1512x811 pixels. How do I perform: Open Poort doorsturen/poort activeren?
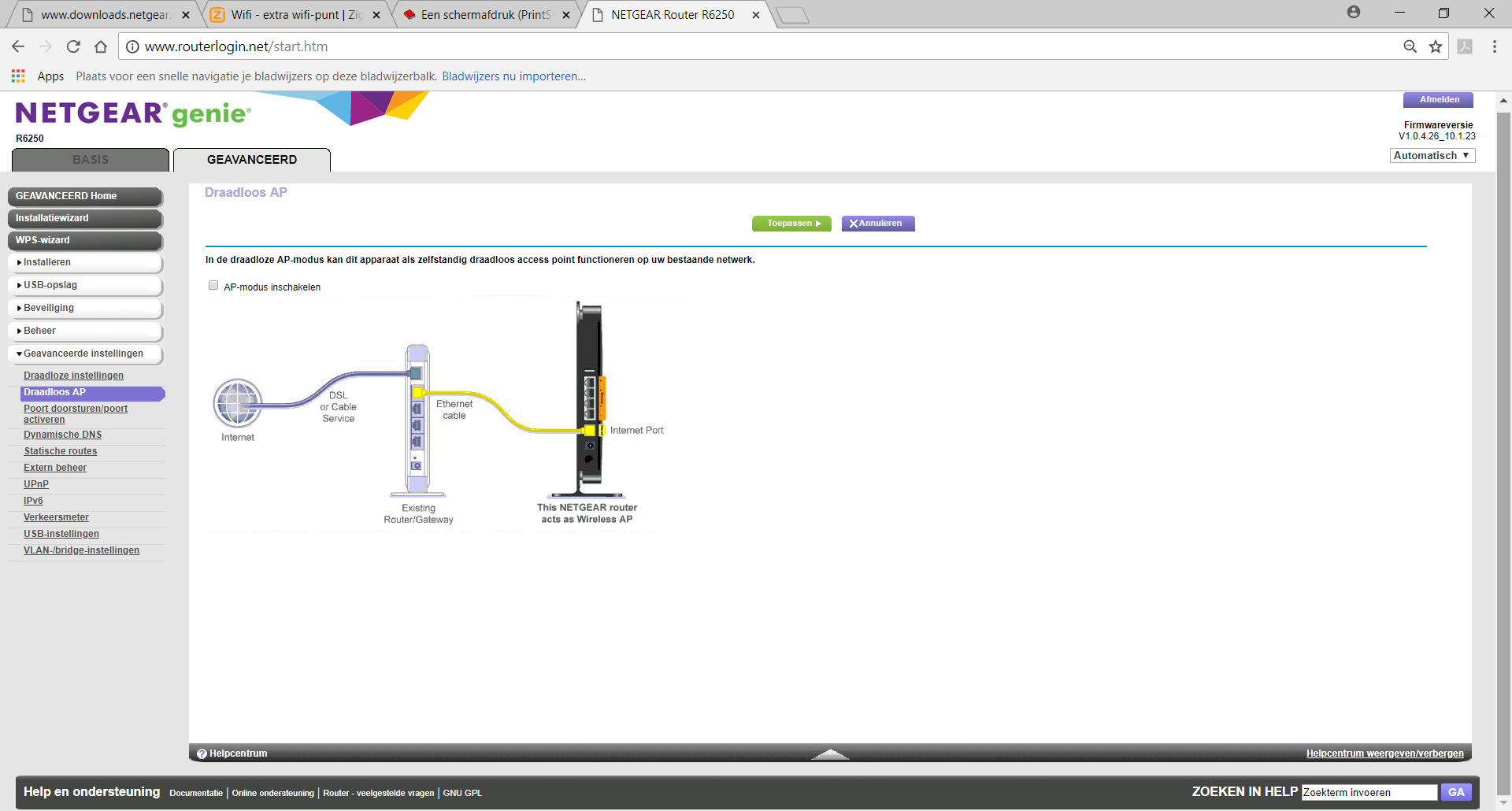point(76,414)
